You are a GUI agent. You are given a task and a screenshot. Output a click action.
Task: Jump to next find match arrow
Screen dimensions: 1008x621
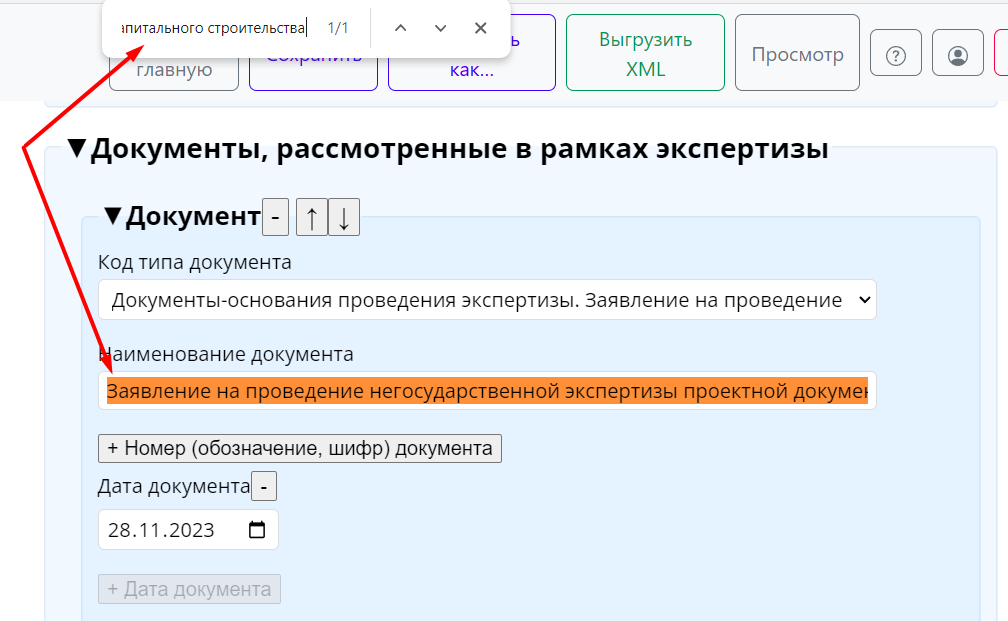tap(440, 28)
